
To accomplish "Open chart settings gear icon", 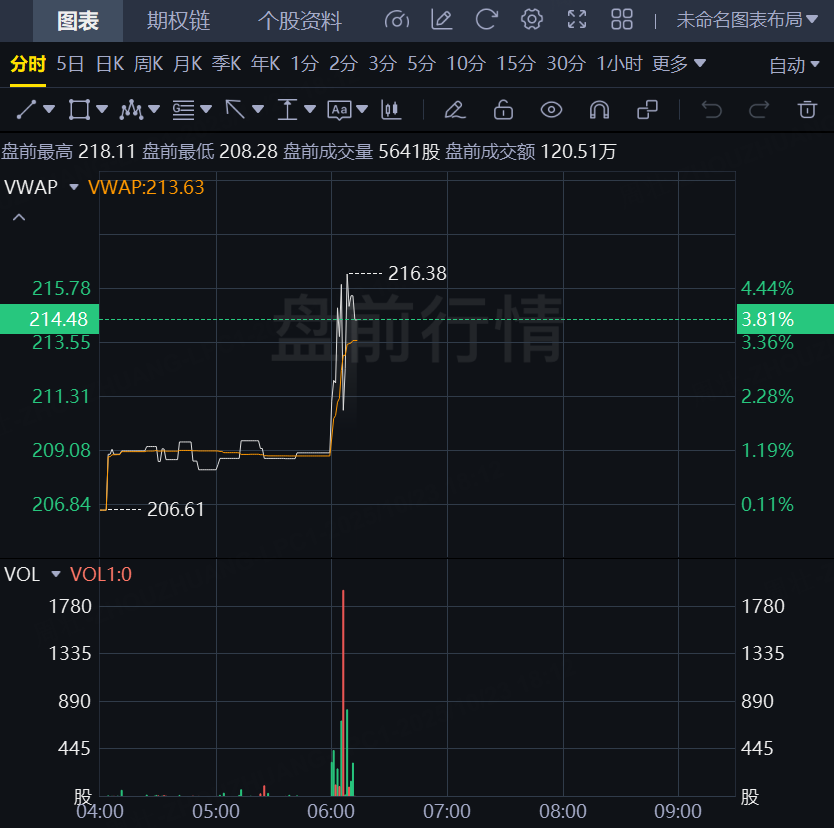I will (x=531, y=20).
